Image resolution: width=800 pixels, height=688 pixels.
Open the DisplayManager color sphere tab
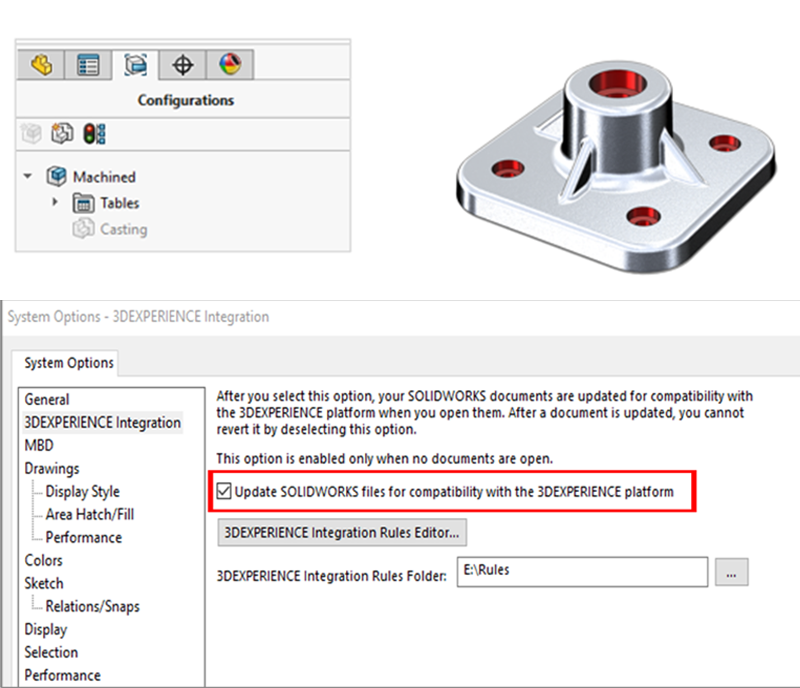(x=230, y=65)
